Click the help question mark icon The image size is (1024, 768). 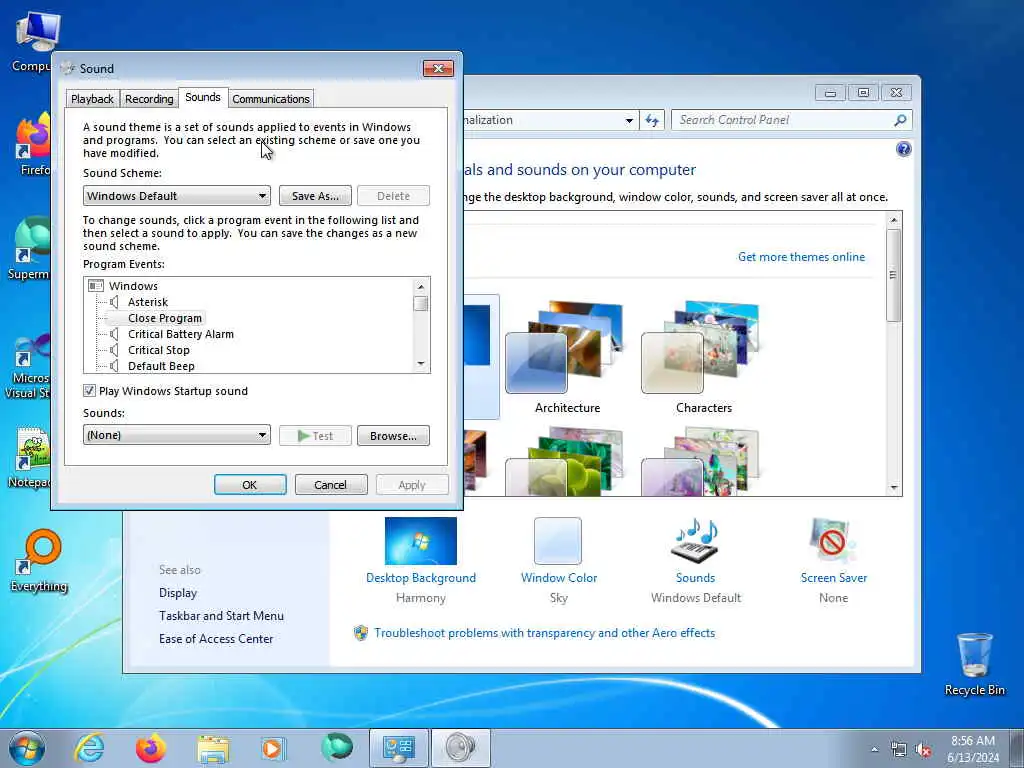point(903,150)
